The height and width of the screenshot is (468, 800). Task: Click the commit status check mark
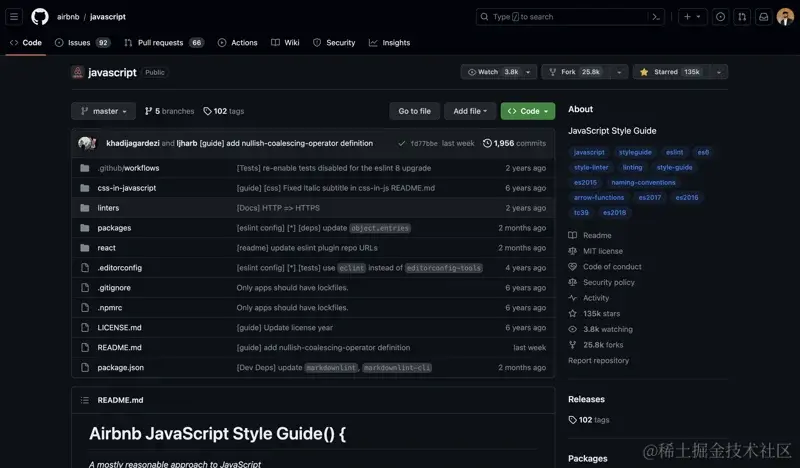click(x=402, y=143)
